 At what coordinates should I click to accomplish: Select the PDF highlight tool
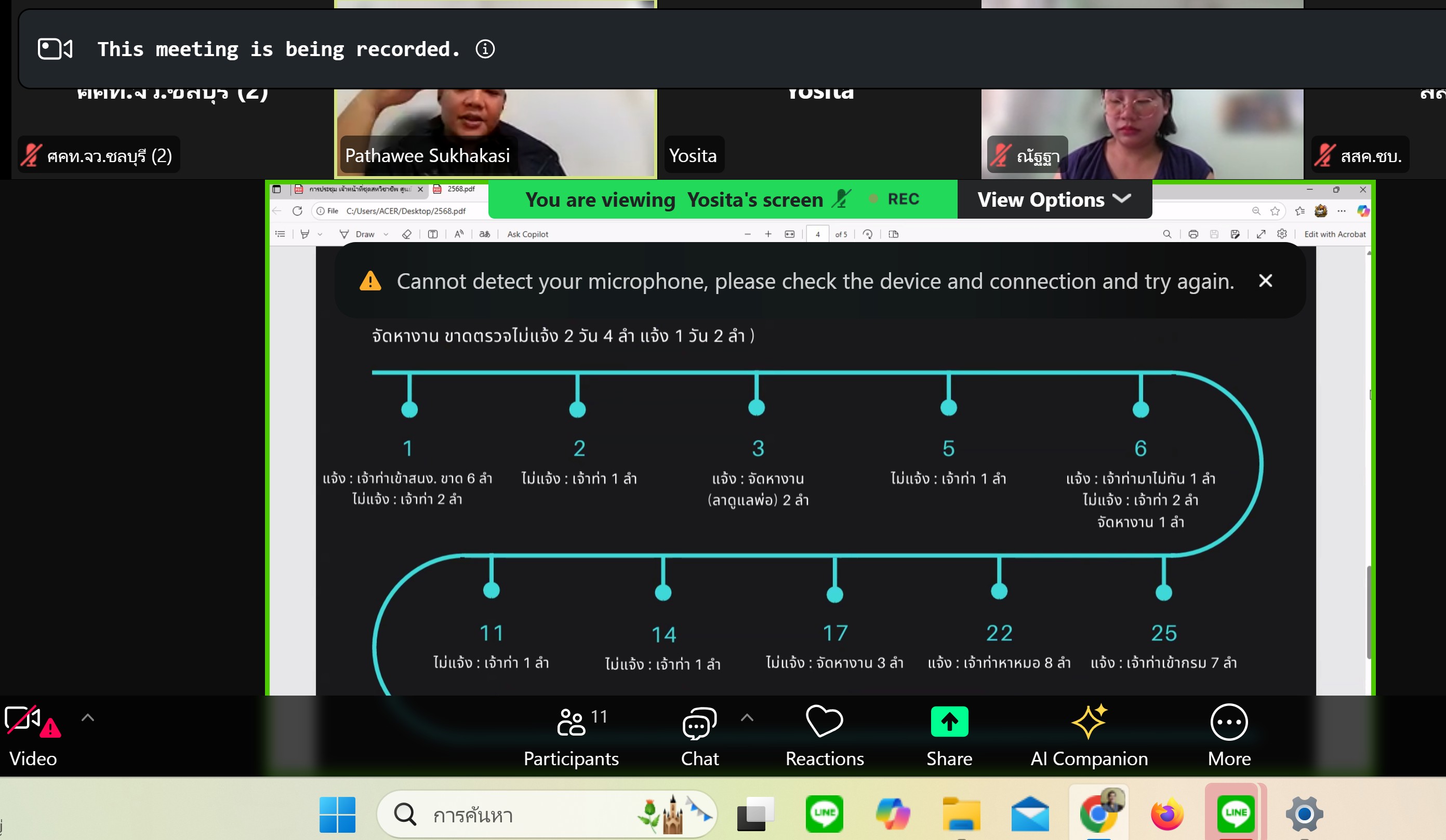point(306,234)
